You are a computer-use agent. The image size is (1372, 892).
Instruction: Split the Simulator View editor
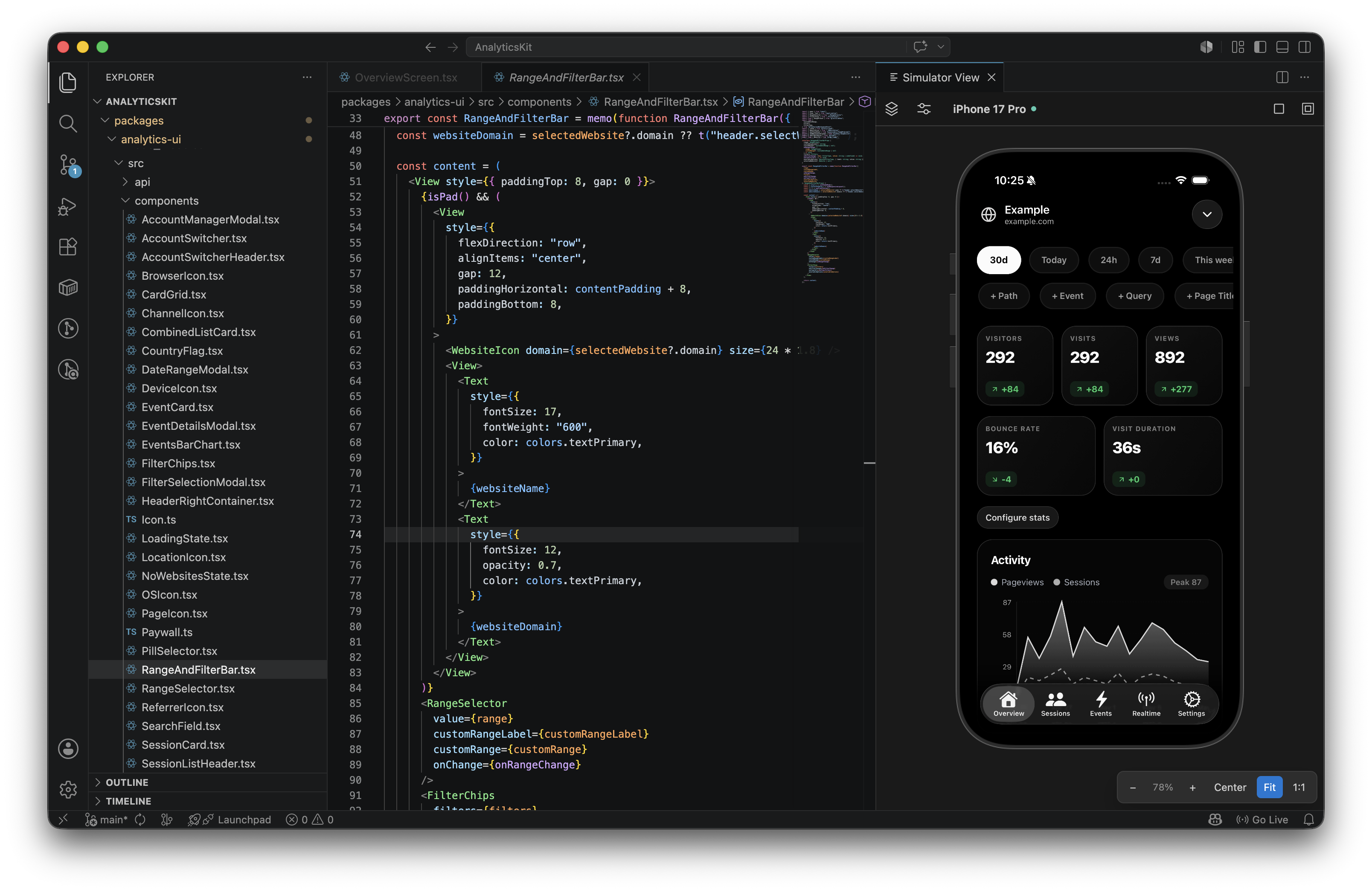tap(1282, 77)
